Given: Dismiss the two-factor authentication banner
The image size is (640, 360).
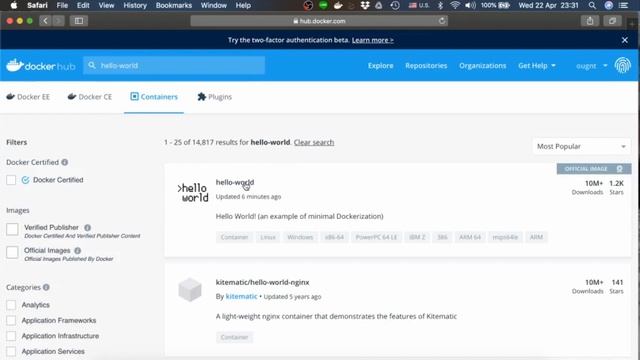Looking at the screenshot, I should pyautogui.click(x=624, y=40).
